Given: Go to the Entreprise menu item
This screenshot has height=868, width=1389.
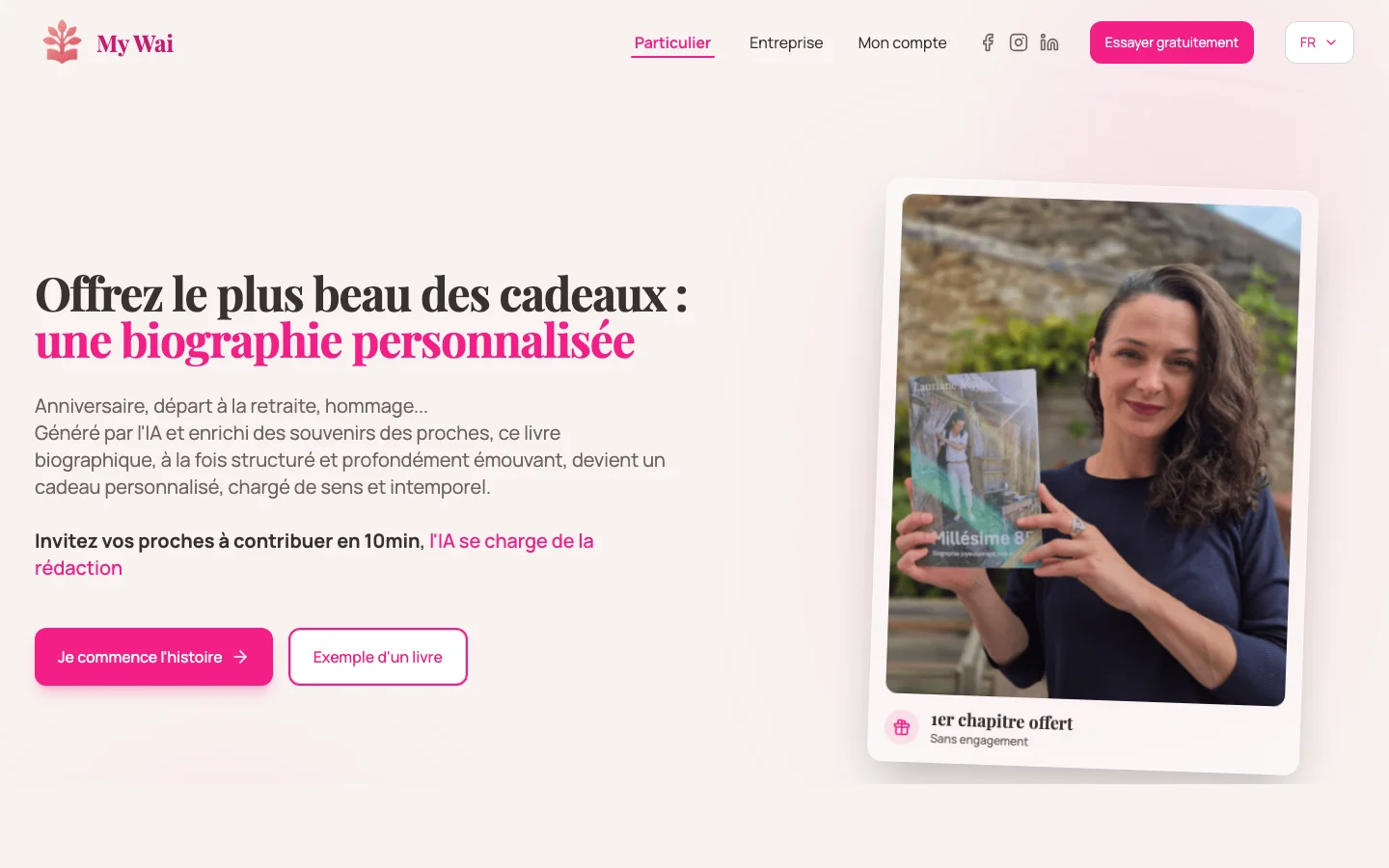Looking at the screenshot, I should (786, 42).
